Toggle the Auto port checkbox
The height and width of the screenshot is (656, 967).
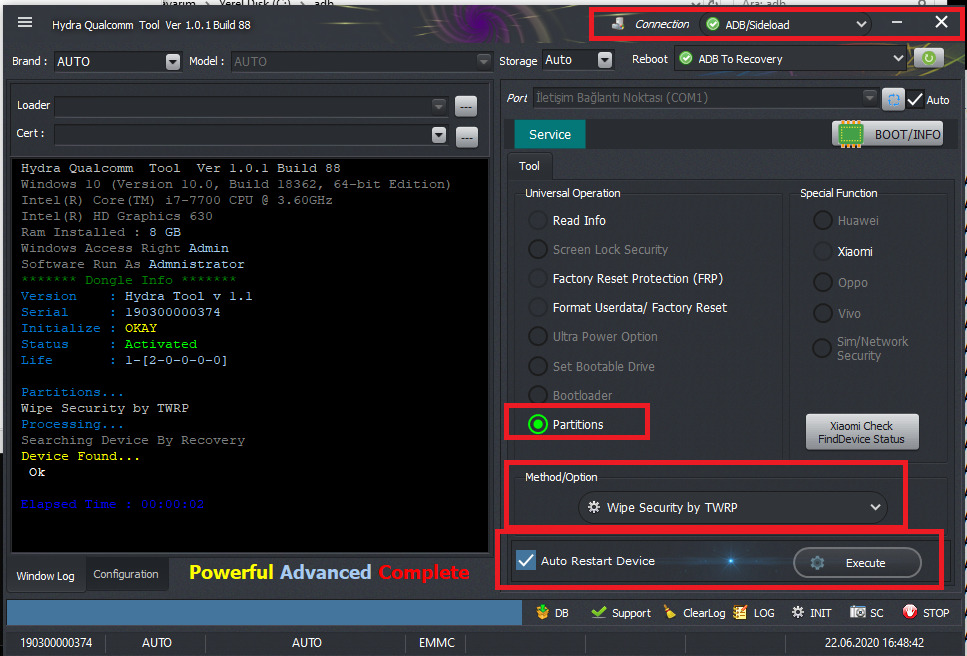915,99
